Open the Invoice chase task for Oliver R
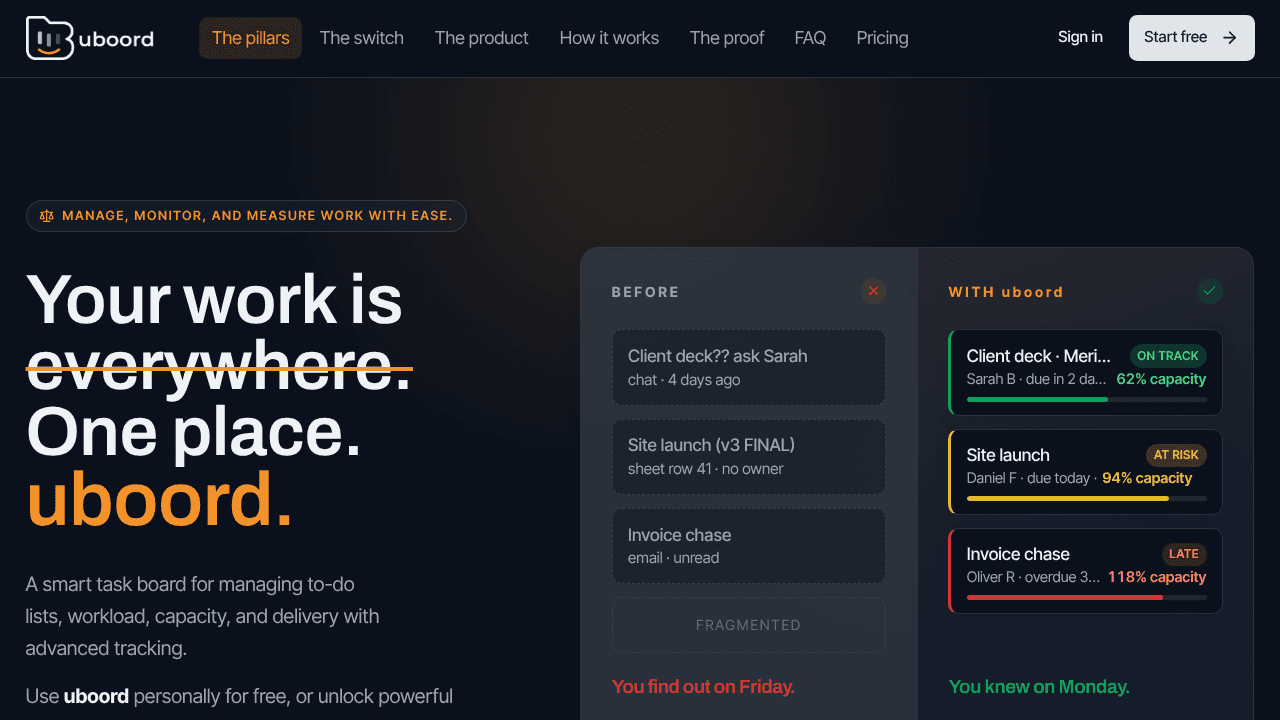Screen dimensions: 1280x720 (x=1085, y=571)
